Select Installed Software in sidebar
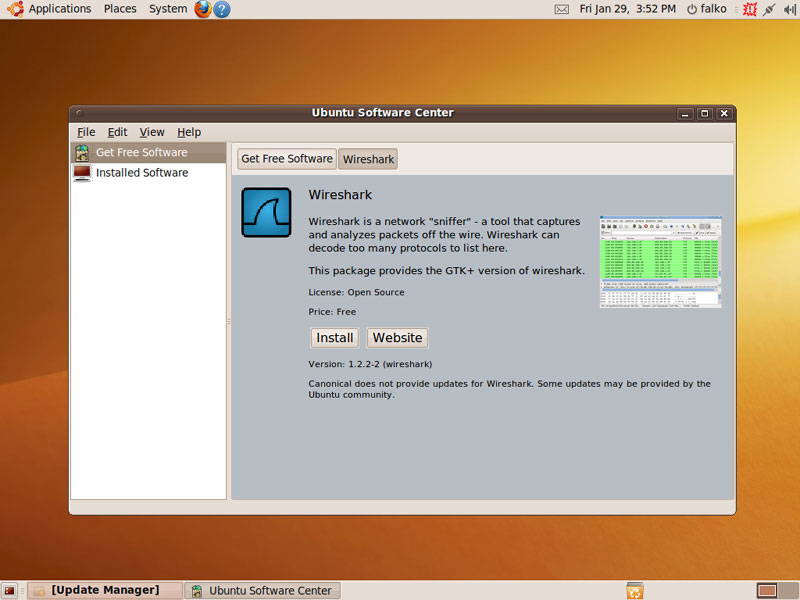This screenshot has height=600, width=800. 141,173
